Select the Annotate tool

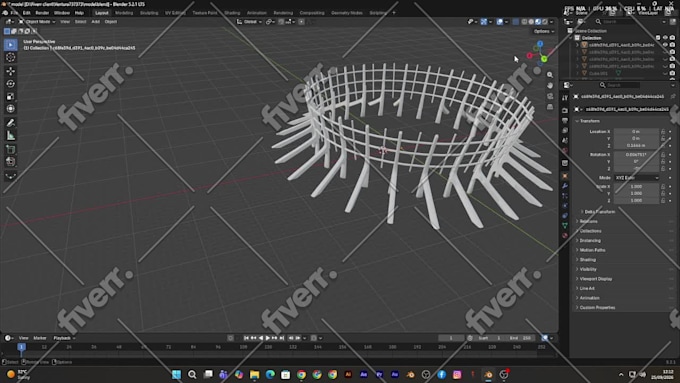pyautogui.click(x=11, y=123)
